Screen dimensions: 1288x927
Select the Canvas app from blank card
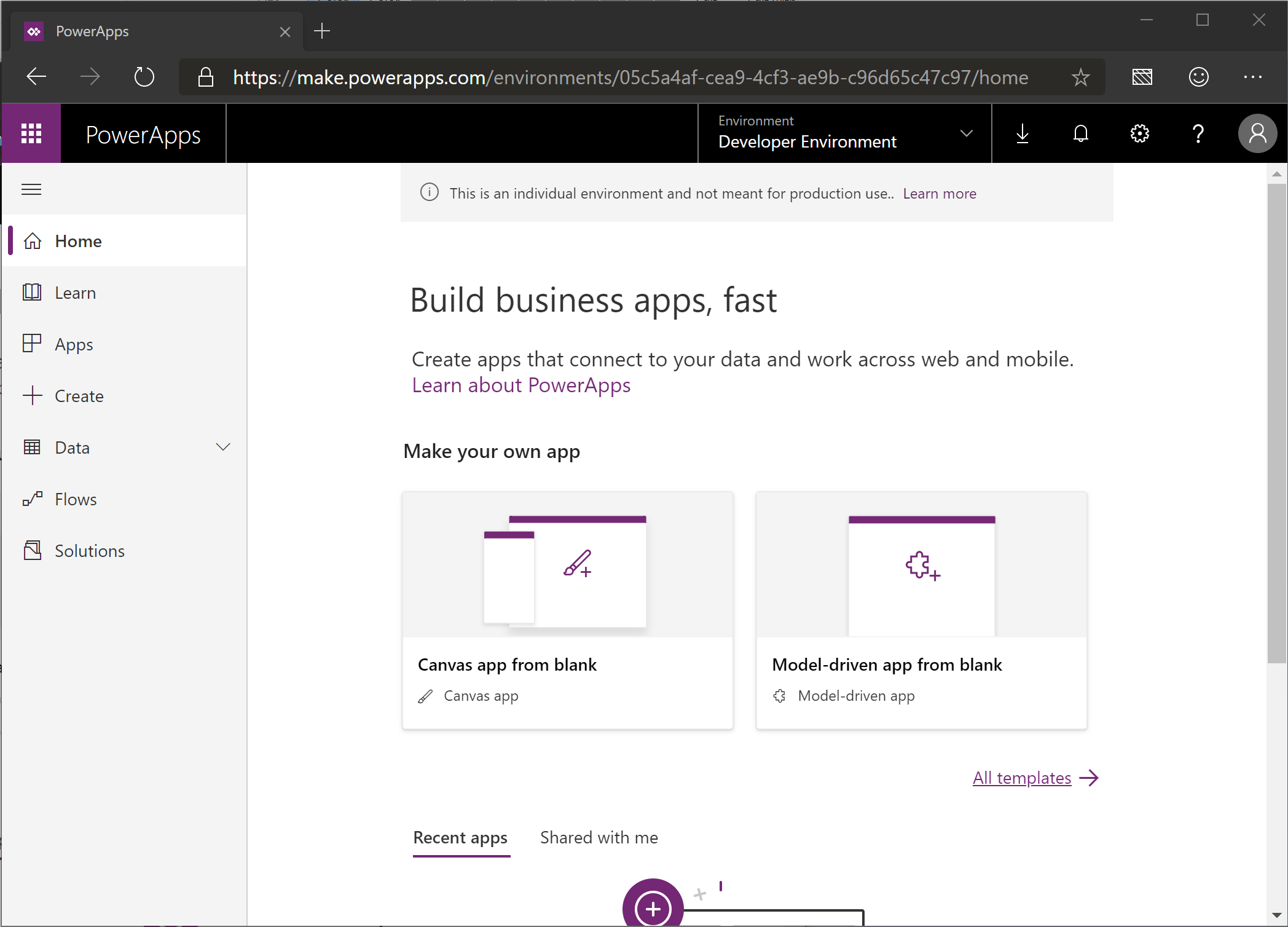click(x=567, y=610)
